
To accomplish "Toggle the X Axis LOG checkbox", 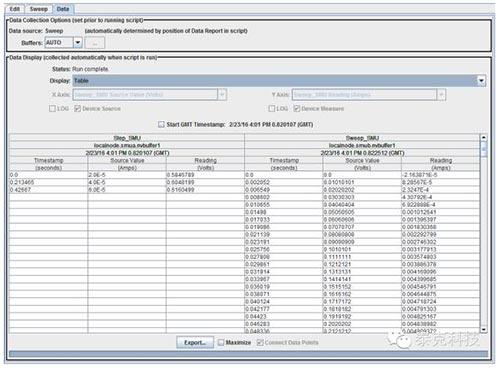I will (x=52, y=109).
